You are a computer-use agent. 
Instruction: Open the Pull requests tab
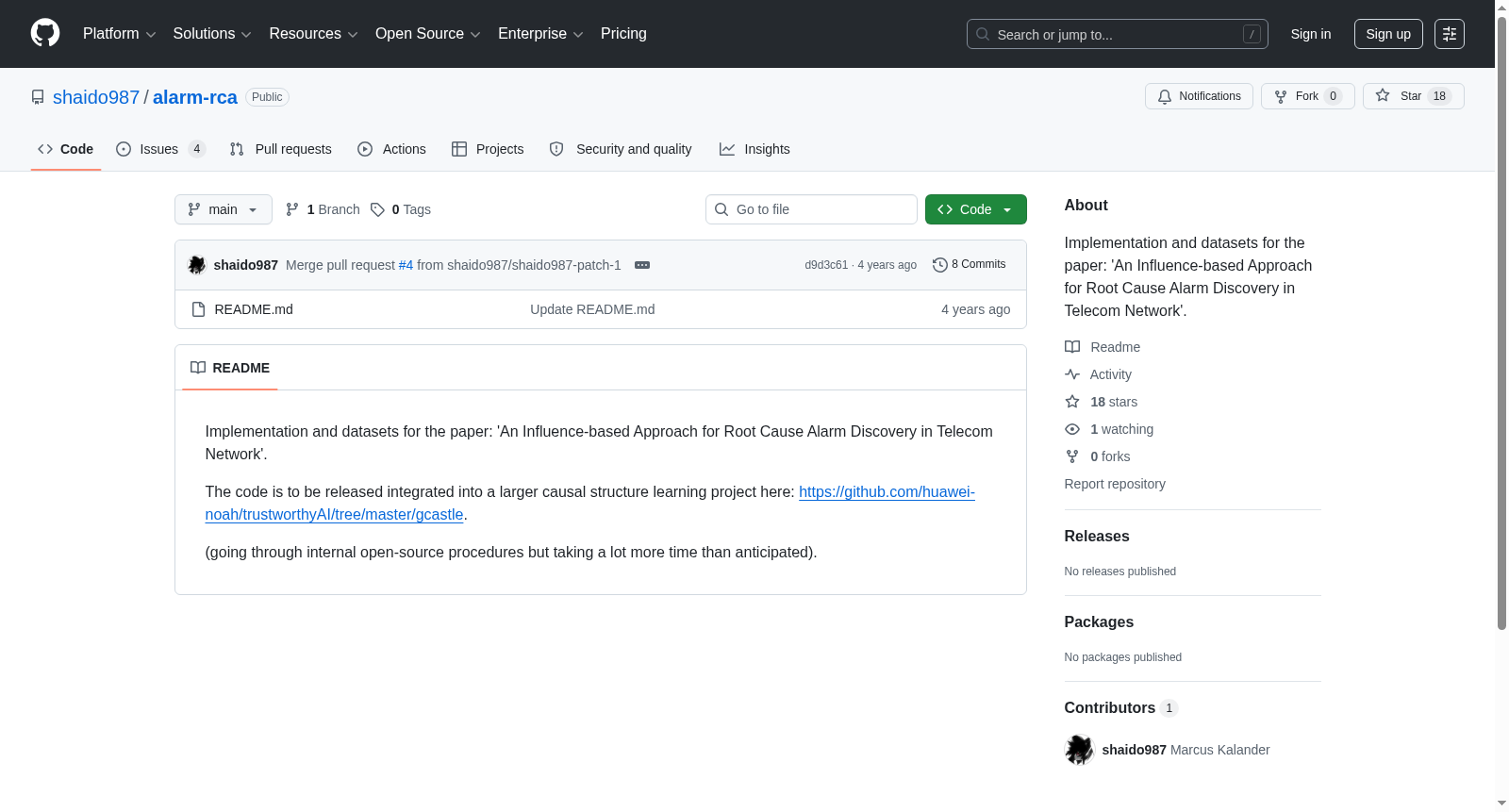pyautogui.click(x=280, y=149)
